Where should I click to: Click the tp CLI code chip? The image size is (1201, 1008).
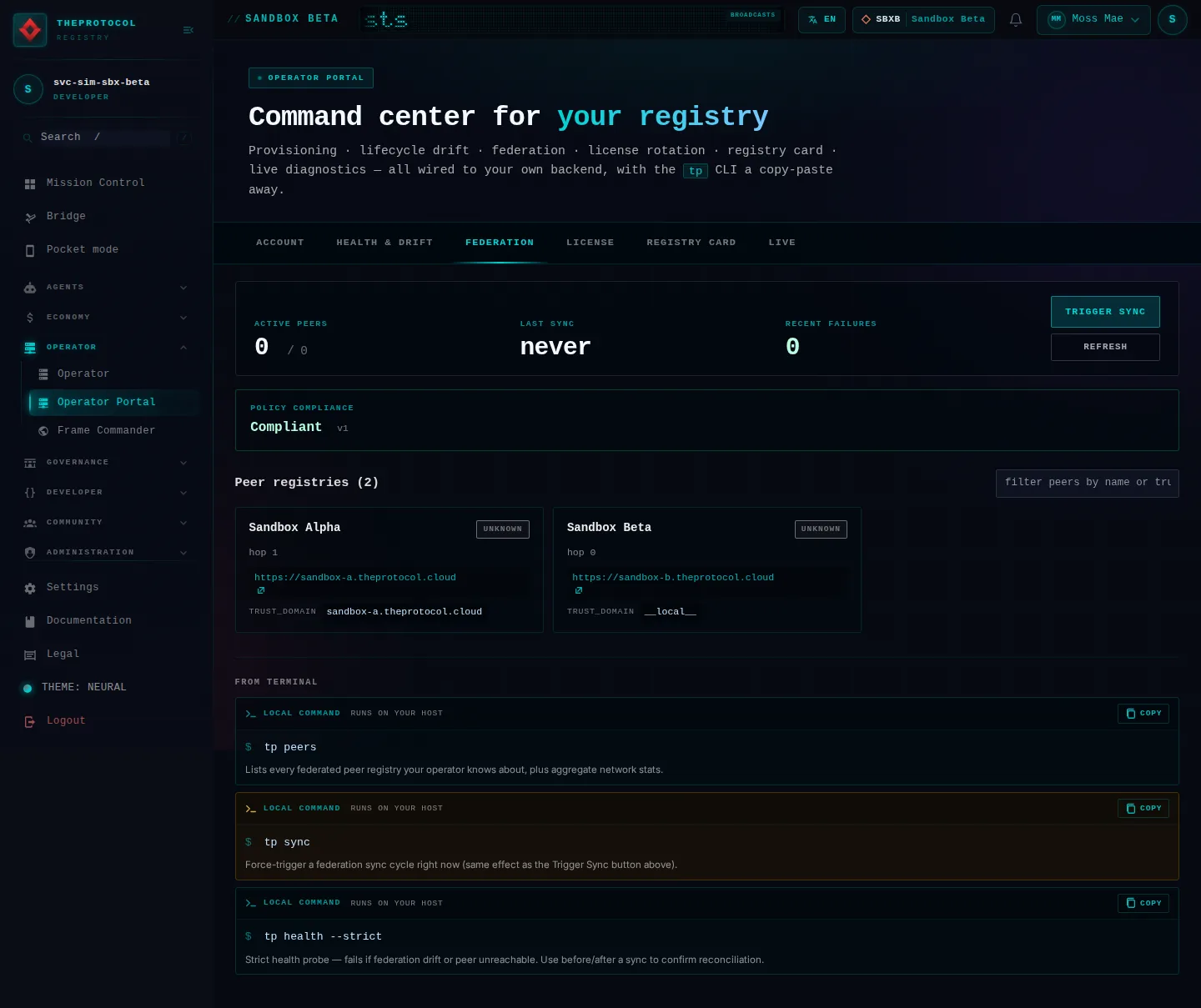pyautogui.click(x=696, y=171)
